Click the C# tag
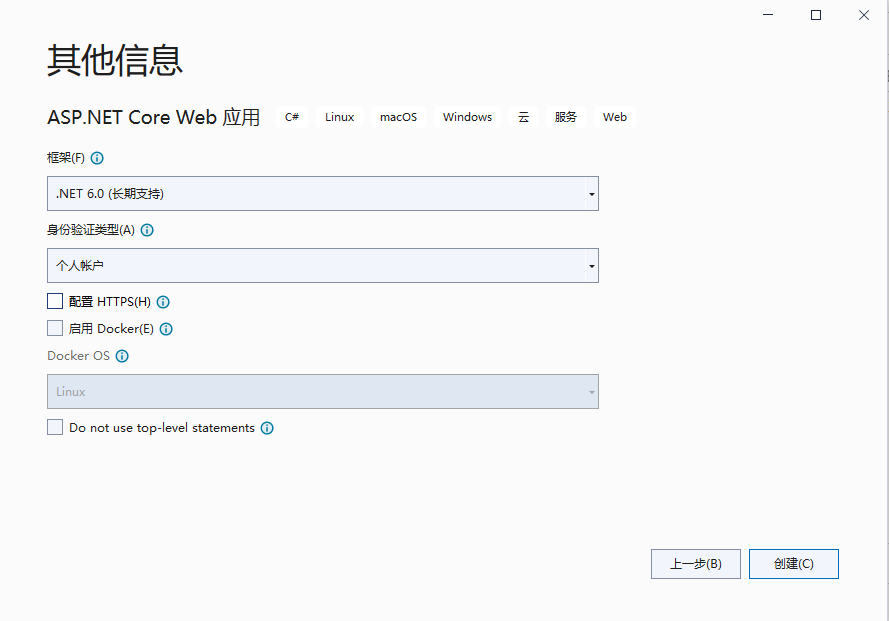This screenshot has height=621, width=889. [x=292, y=117]
